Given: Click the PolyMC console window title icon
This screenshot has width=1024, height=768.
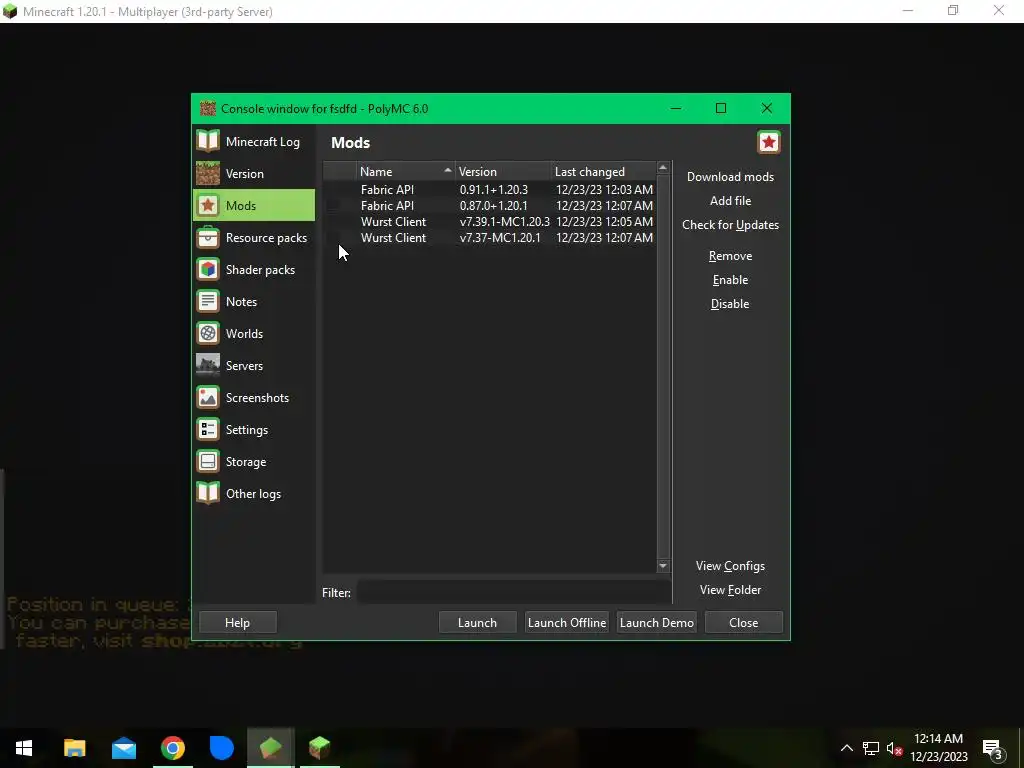Looking at the screenshot, I should click(x=208, y=108).
